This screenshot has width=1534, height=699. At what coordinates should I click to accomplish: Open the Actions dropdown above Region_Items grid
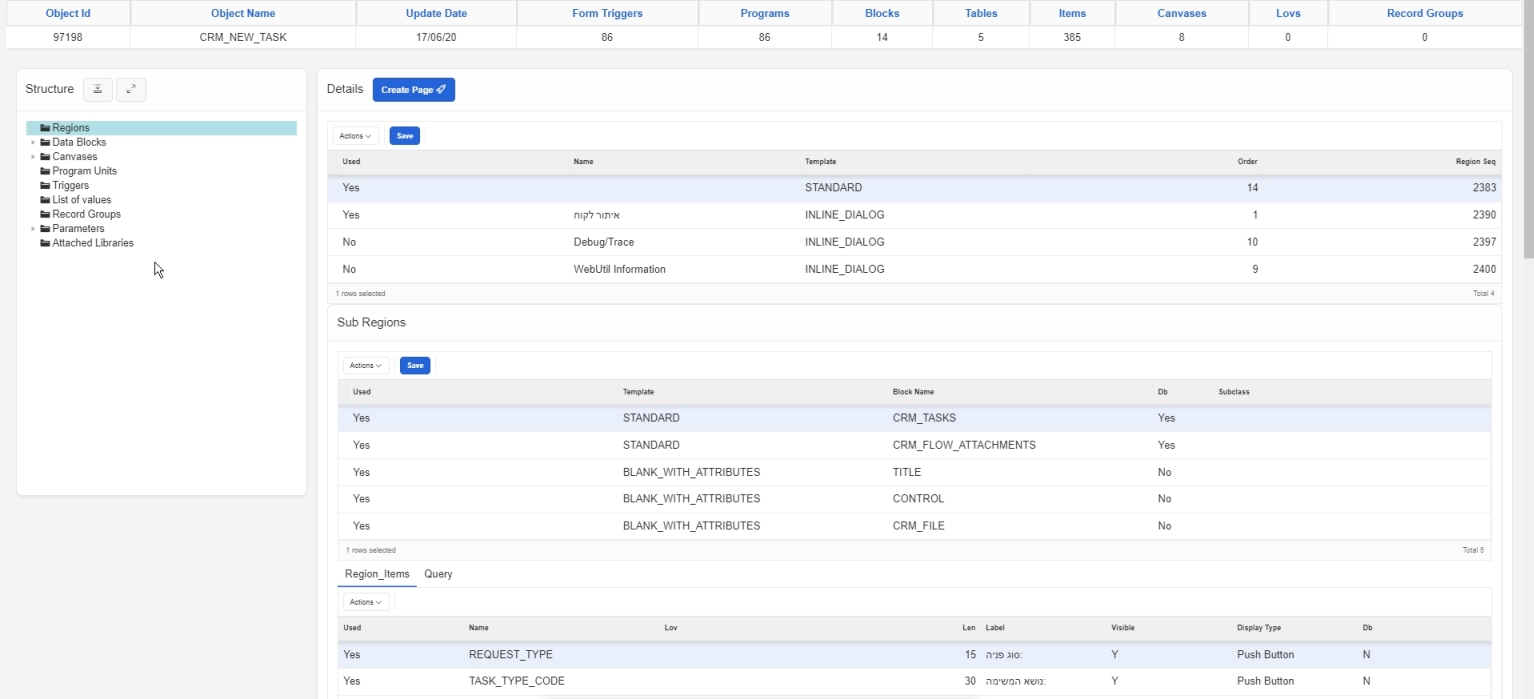[365, 602]
